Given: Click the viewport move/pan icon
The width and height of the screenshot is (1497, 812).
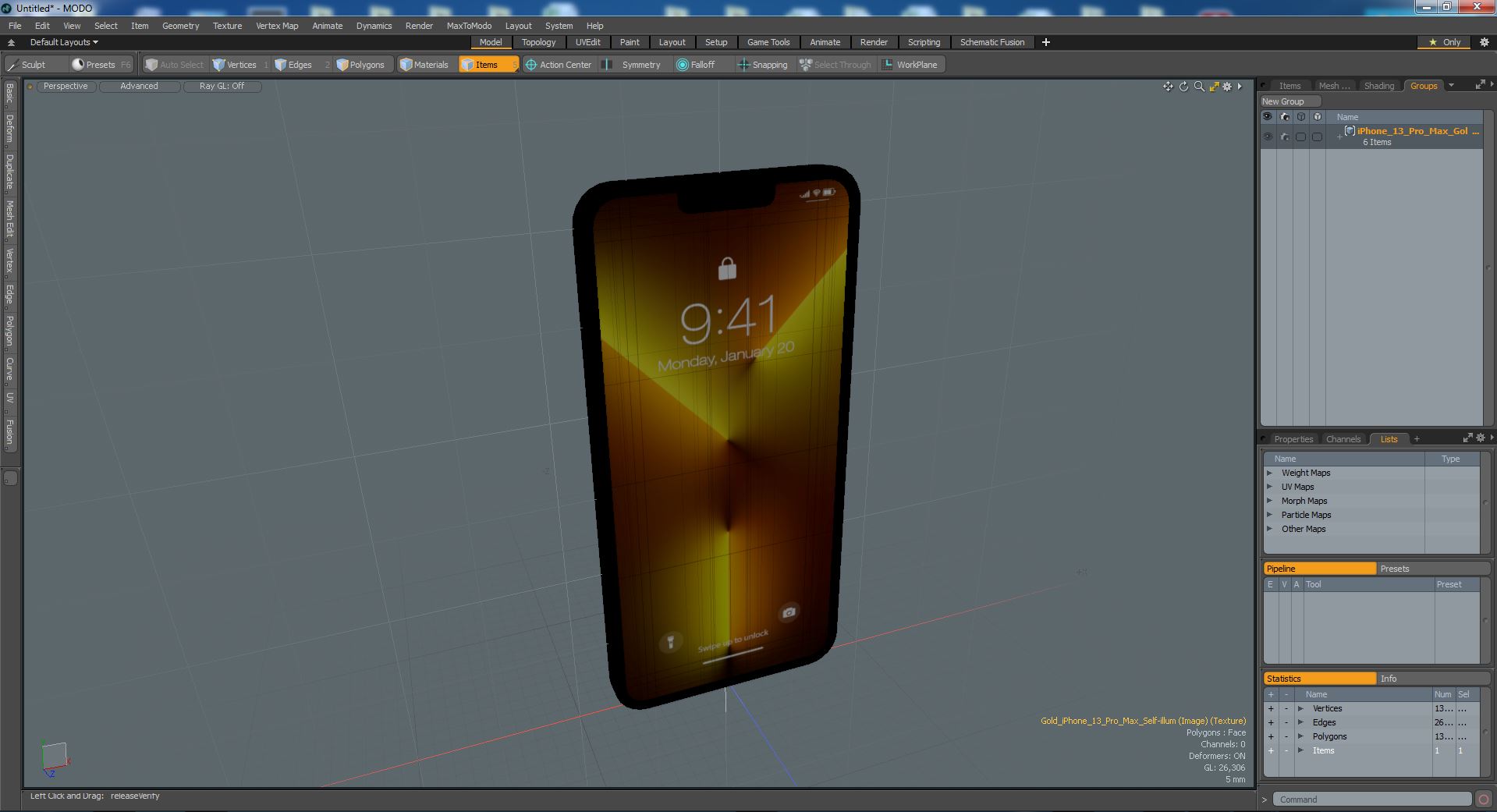Looking at the screenshot, I should point(1168,87).
